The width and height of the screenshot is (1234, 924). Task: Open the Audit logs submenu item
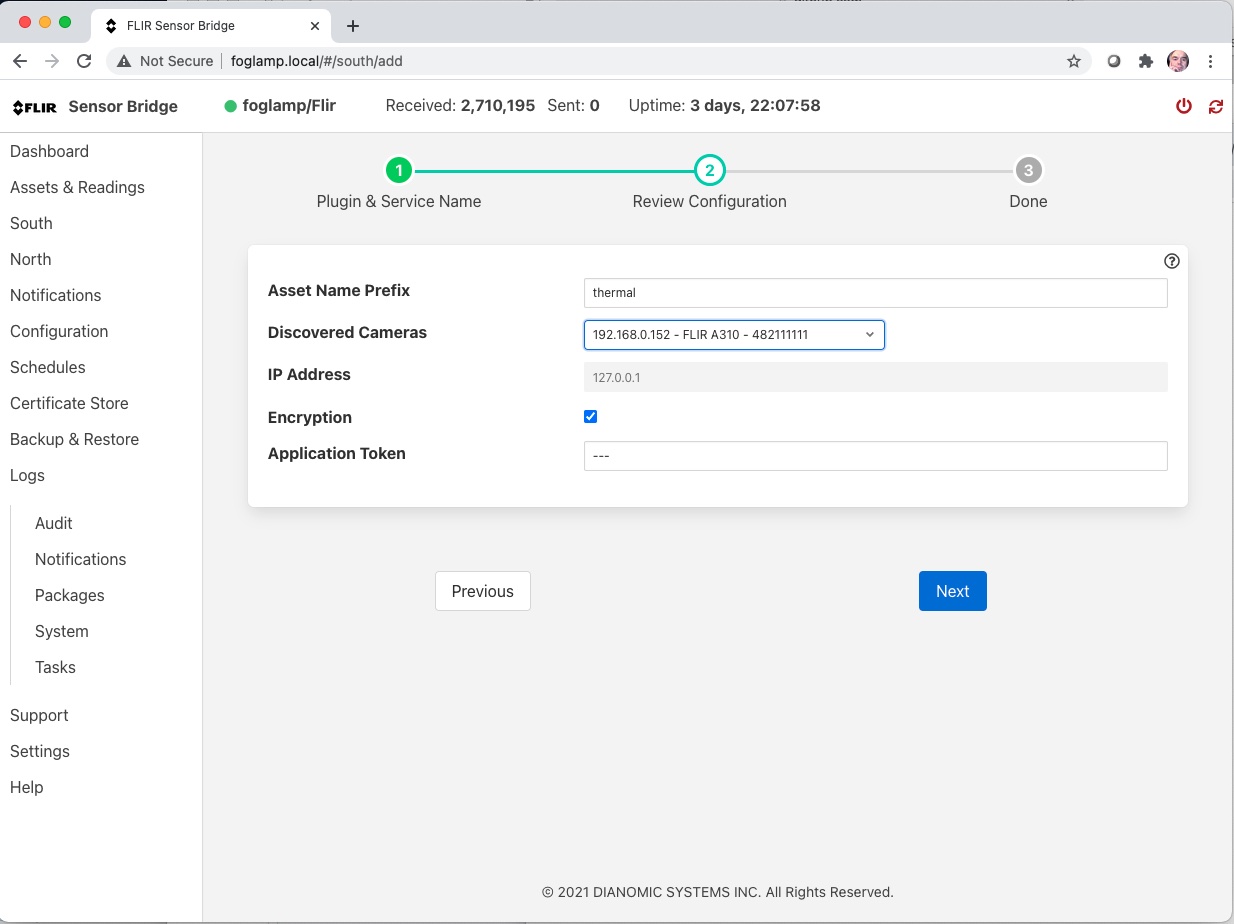54,523
